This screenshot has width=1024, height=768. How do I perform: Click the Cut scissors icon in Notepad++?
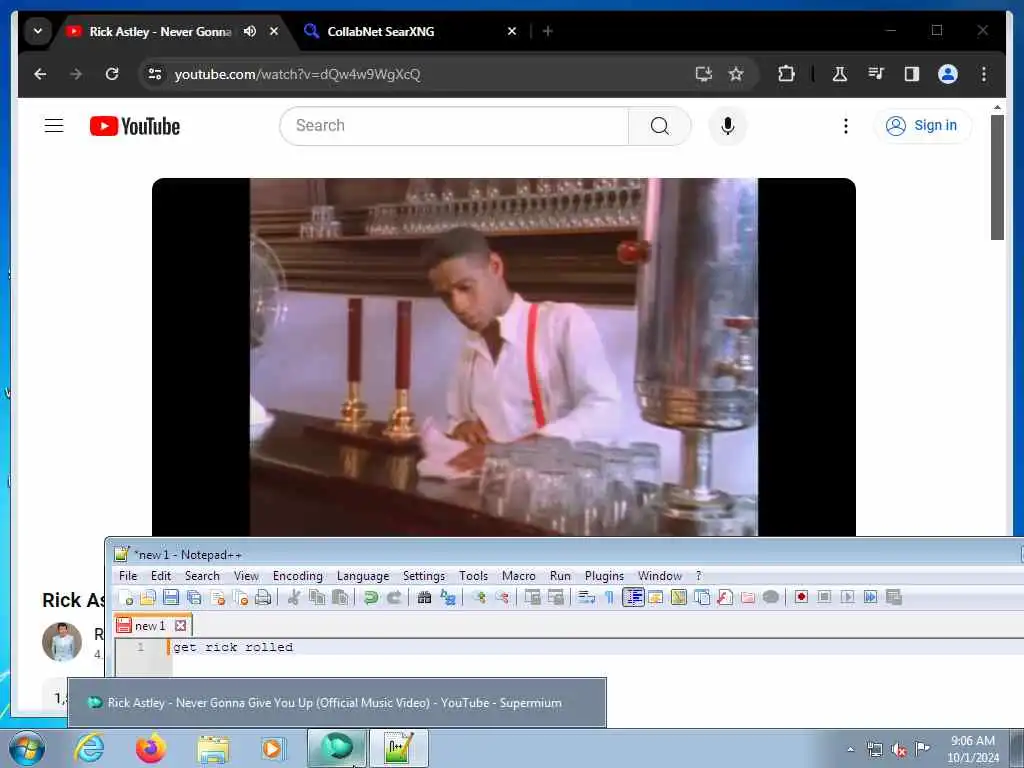click(294, 598)
